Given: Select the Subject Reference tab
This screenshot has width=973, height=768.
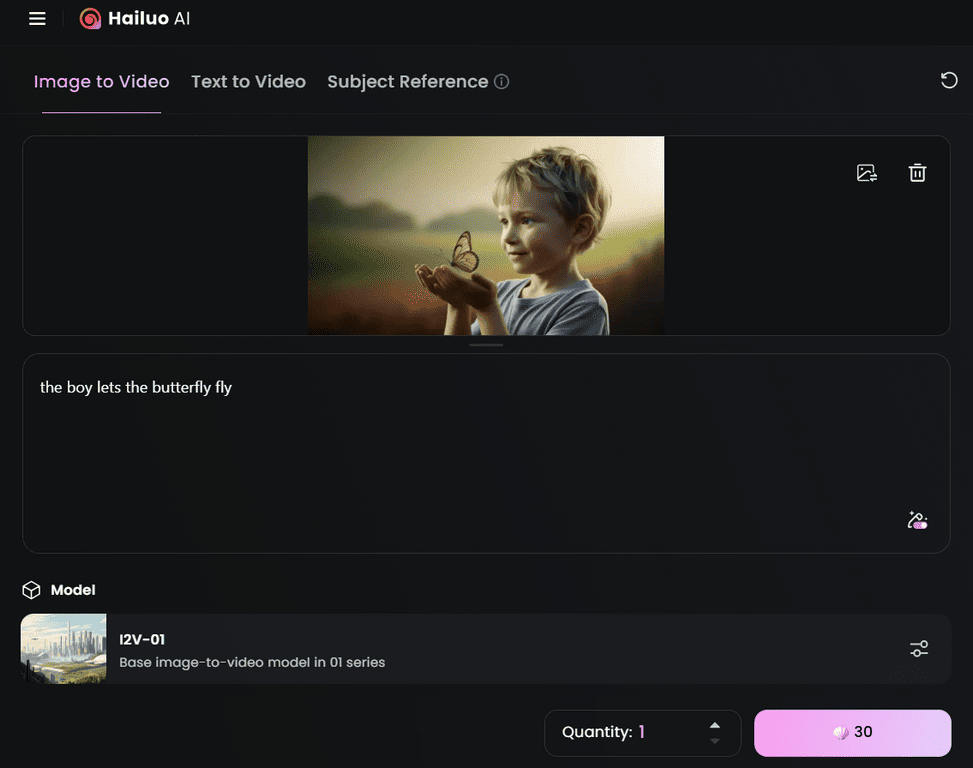Looking at the screenshot, I should (x=408, y=82).
